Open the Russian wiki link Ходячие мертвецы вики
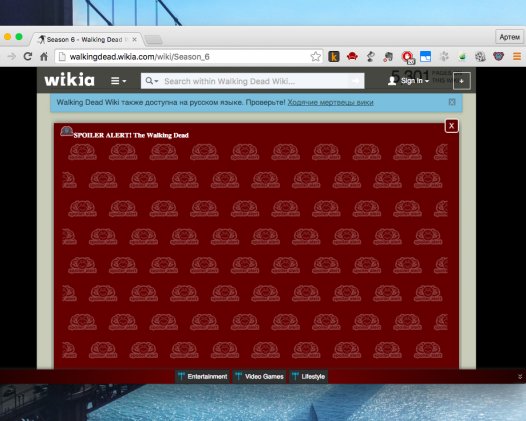Viewport: 526px width, 421px height. coord(330,102)
